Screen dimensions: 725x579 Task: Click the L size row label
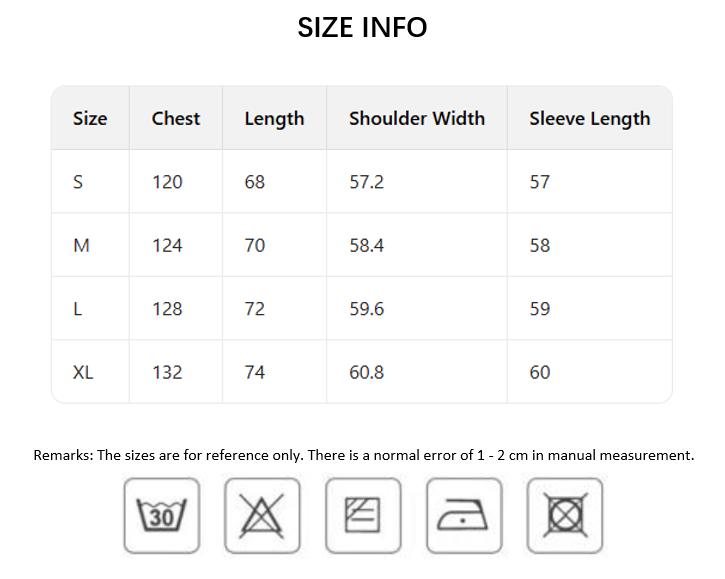tap(78, 308)
